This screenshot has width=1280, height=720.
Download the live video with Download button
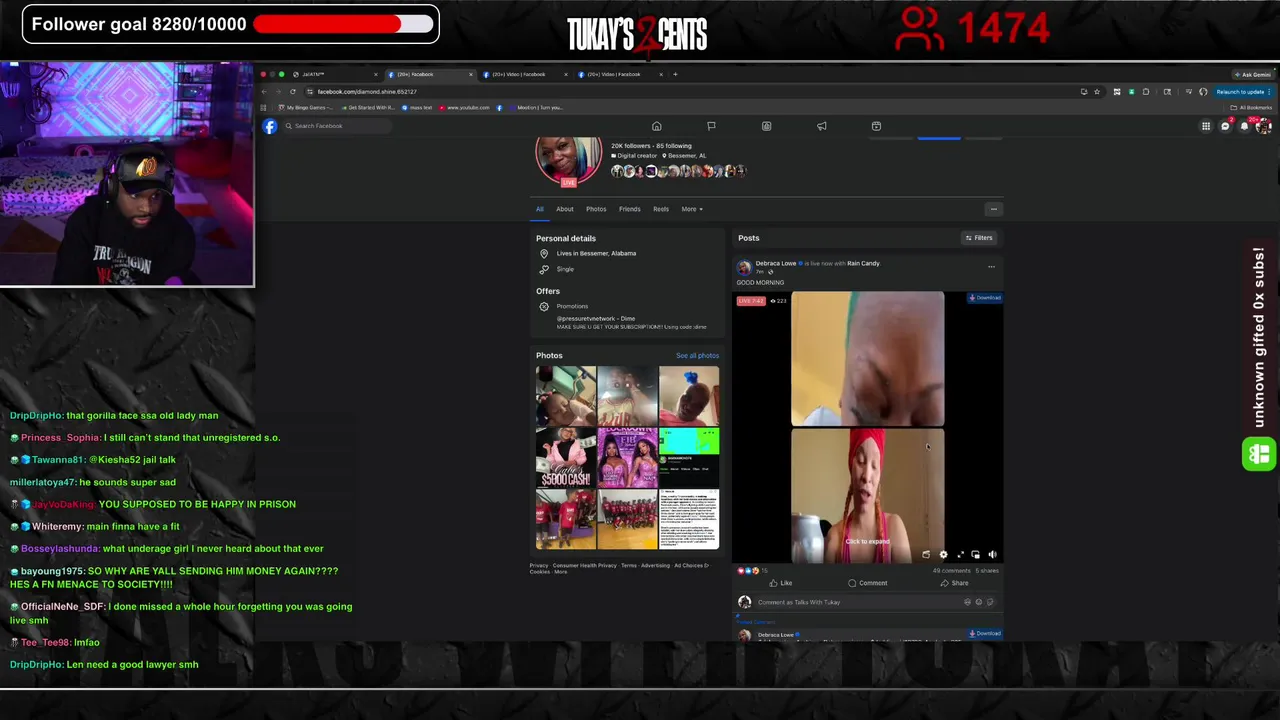coord(985,298)
